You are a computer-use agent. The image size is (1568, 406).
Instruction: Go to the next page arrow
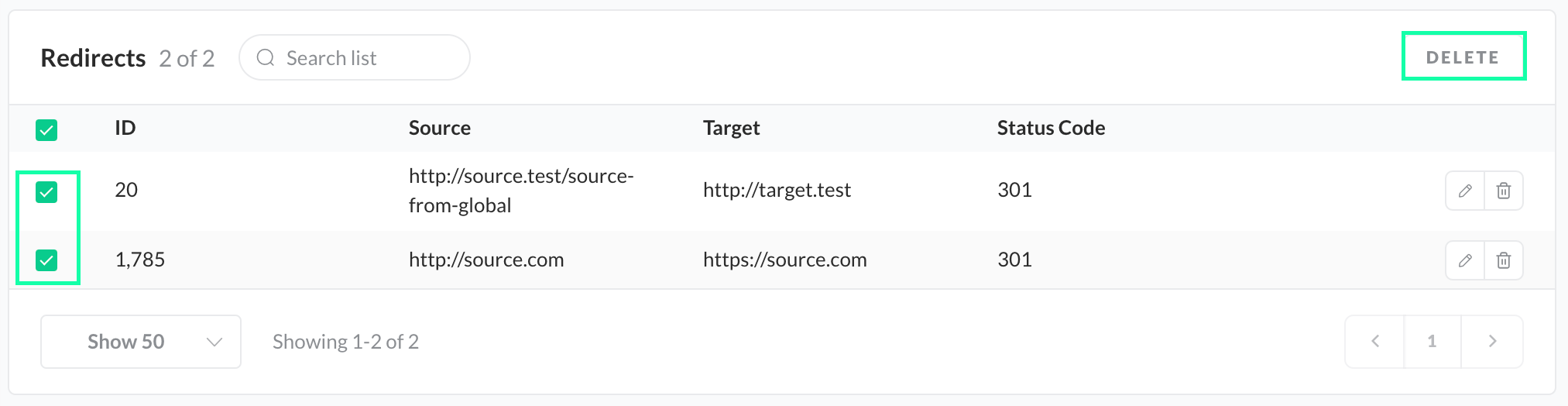click(x=1492, y=342)
